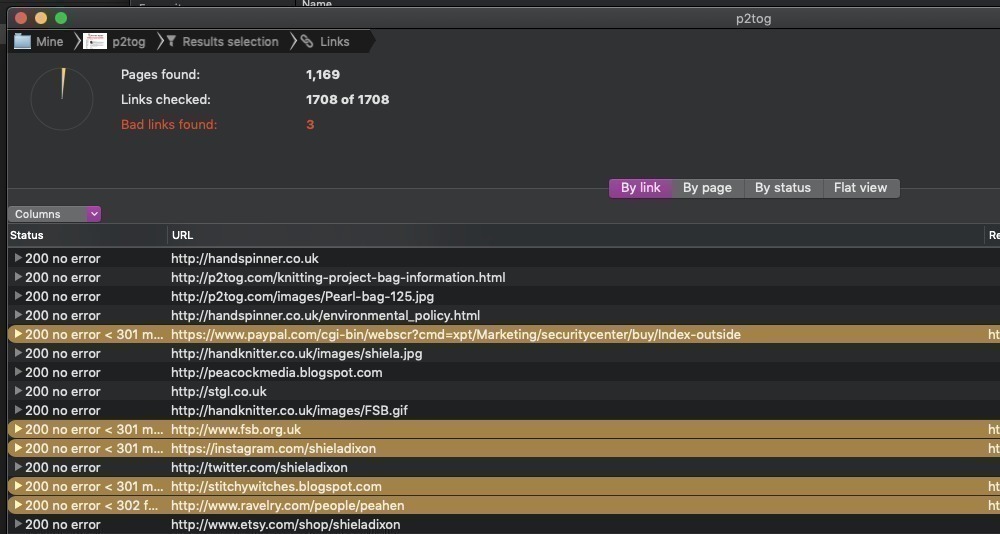Click the p2tog site thumbnail
Screen dimensions: 1000x534
[95, 41]
